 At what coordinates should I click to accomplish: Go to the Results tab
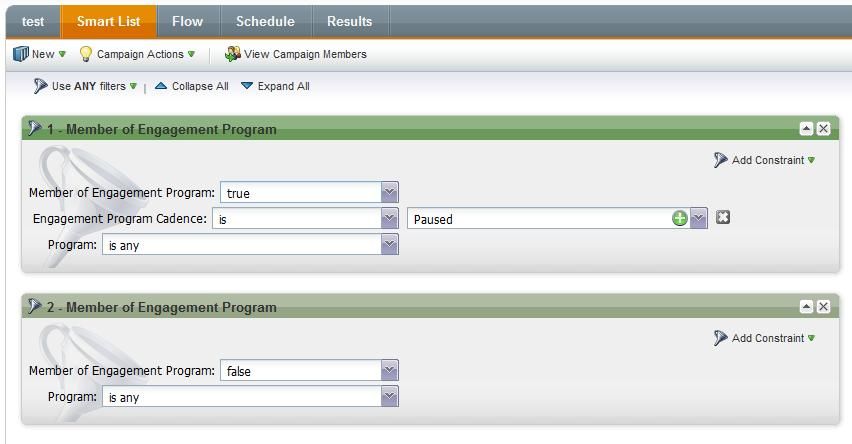point(349,21)
